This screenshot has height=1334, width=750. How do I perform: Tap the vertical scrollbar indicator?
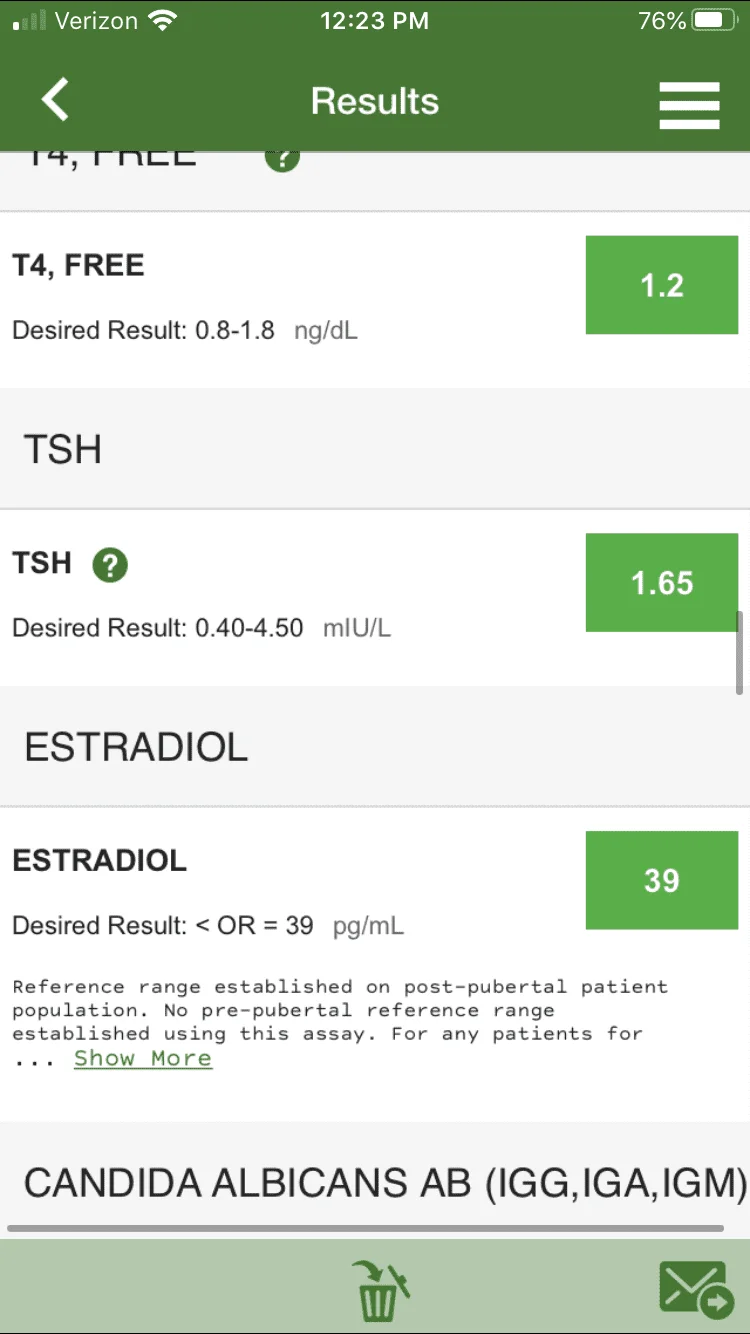click(x=740, y=652)
